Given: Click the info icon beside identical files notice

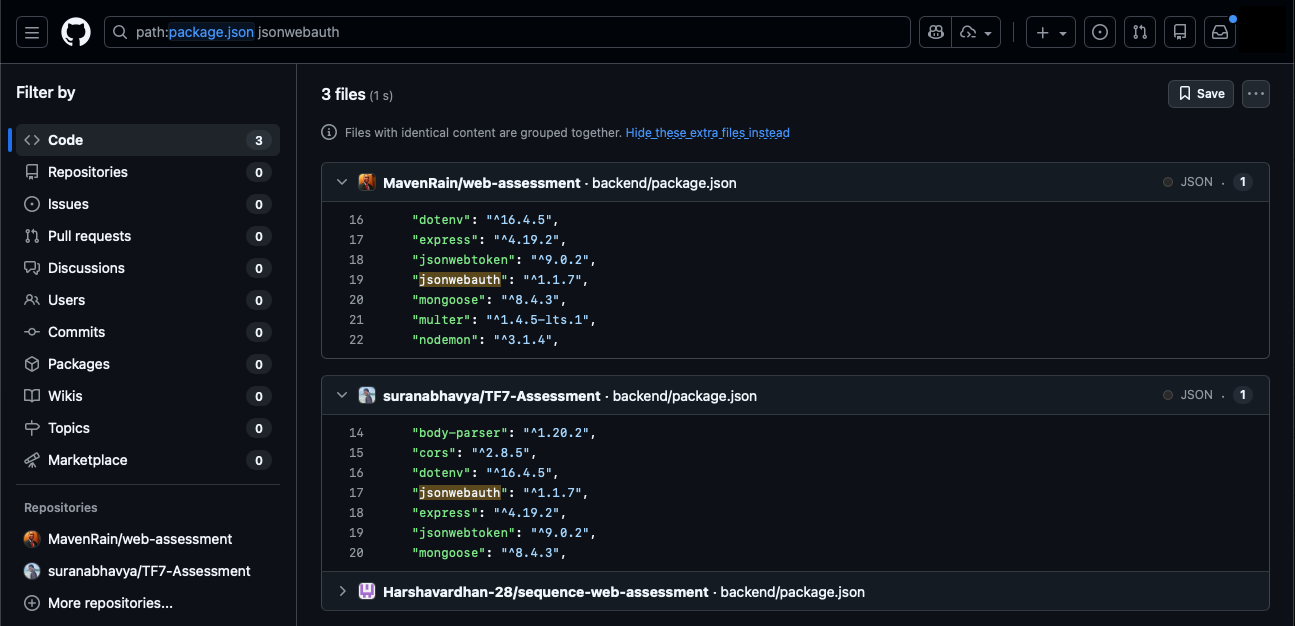Looking at the screenshot, I should tap(329, 132).
